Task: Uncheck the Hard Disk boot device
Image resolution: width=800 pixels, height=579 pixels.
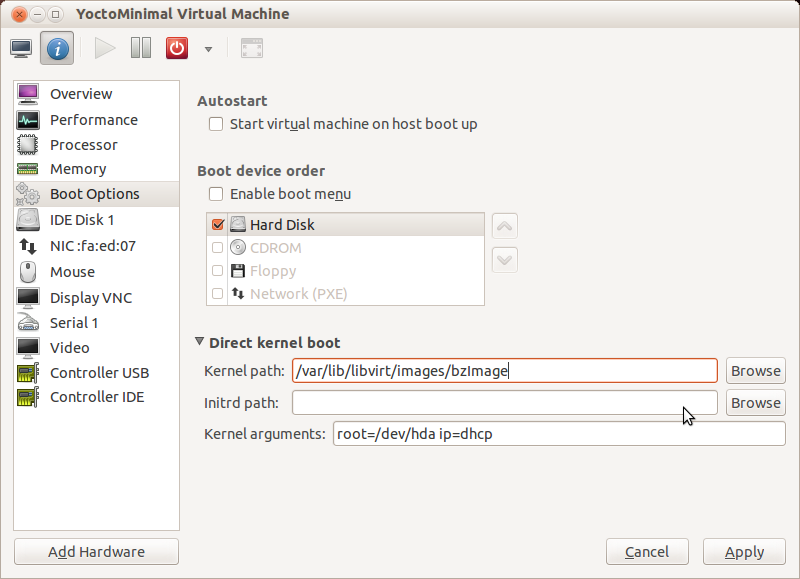Action: (x=218, y=225)
